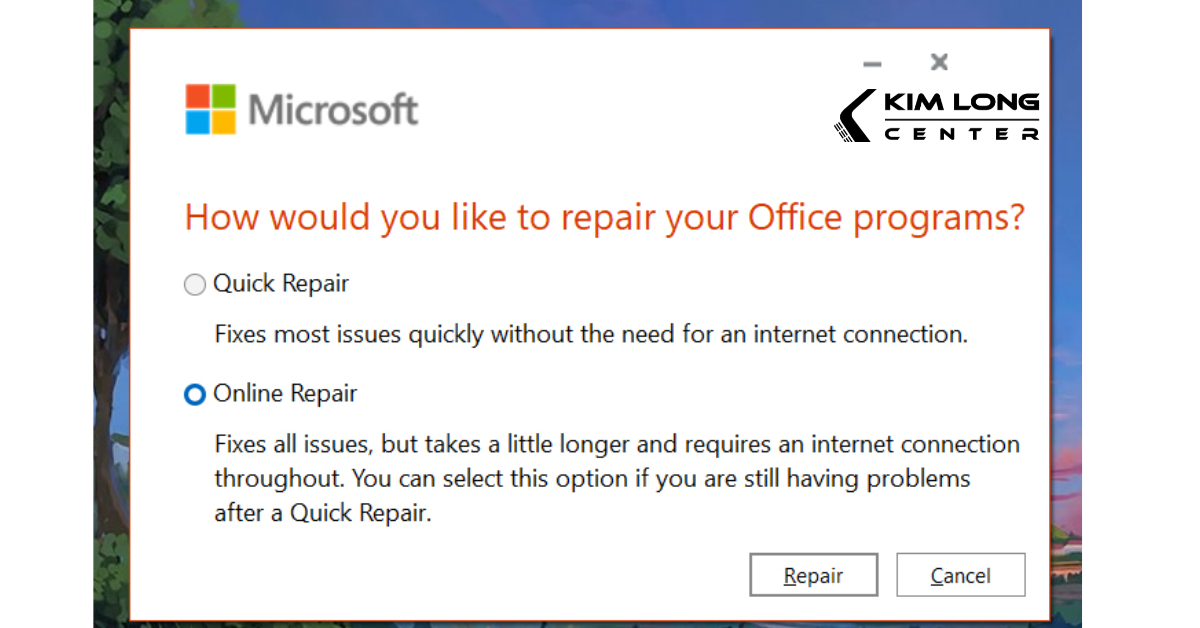Click the Microsoft wordmark text
This screenshot has width=1200, height=628.
[333, 109]
